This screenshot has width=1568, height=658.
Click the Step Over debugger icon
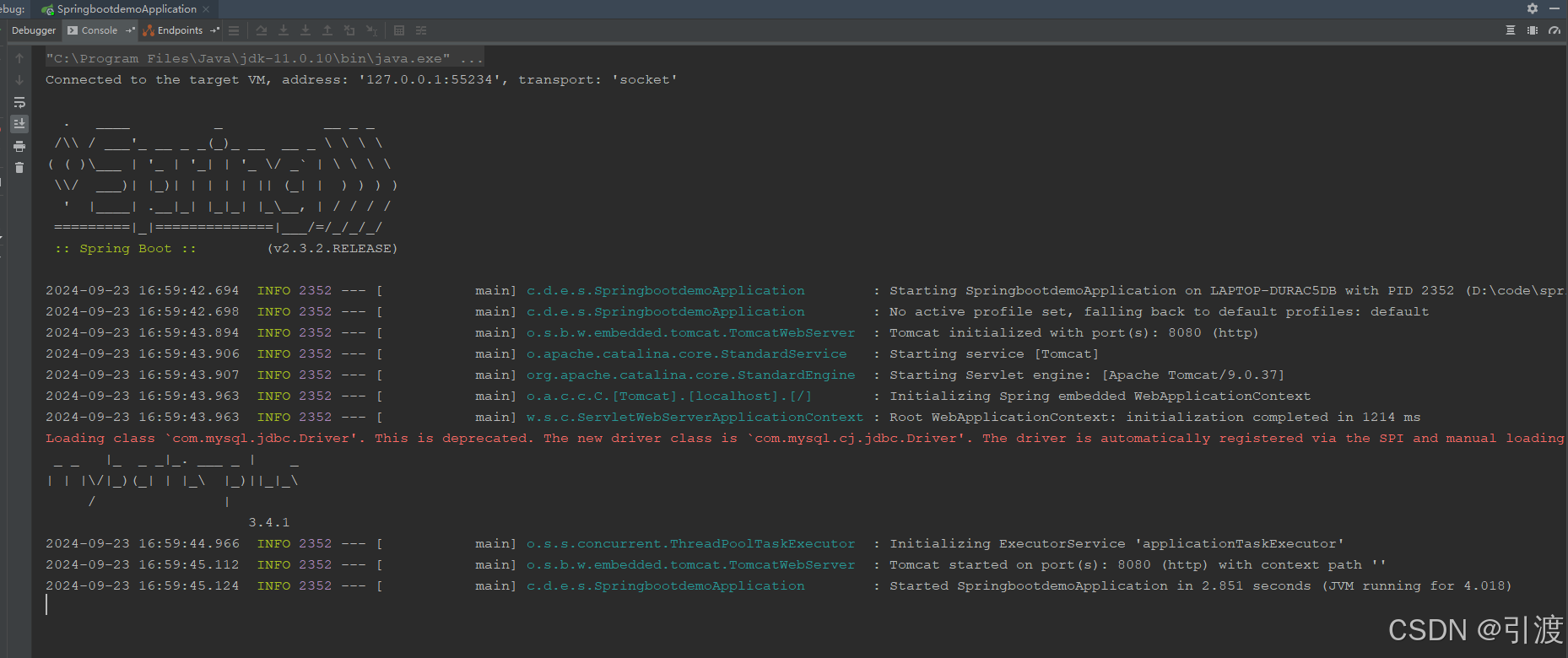pos(262,30)
